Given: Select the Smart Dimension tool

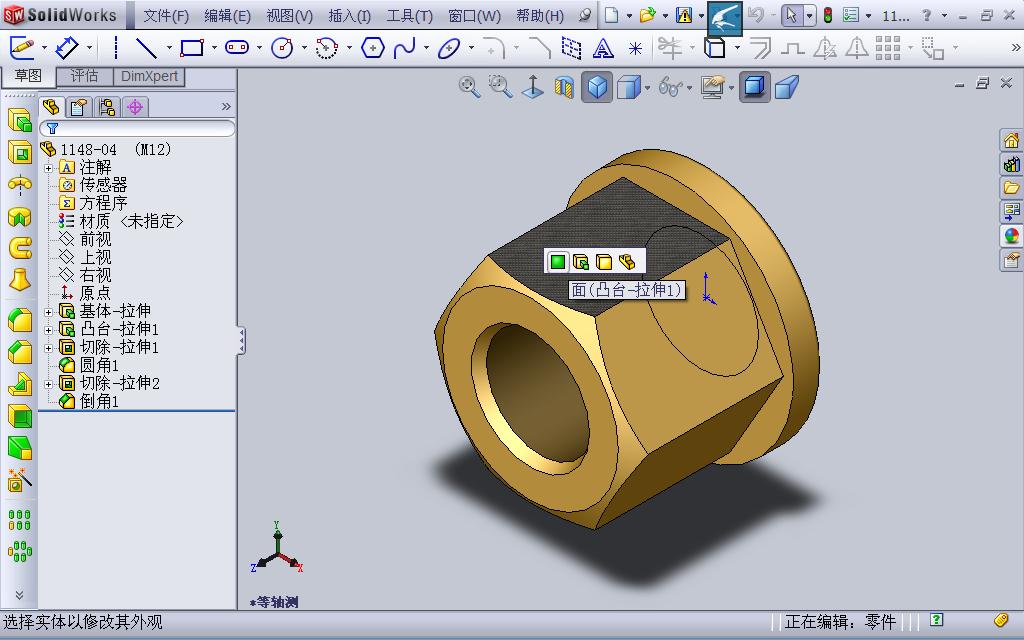Looking at the screenshot, I should (x=67, y=48).
